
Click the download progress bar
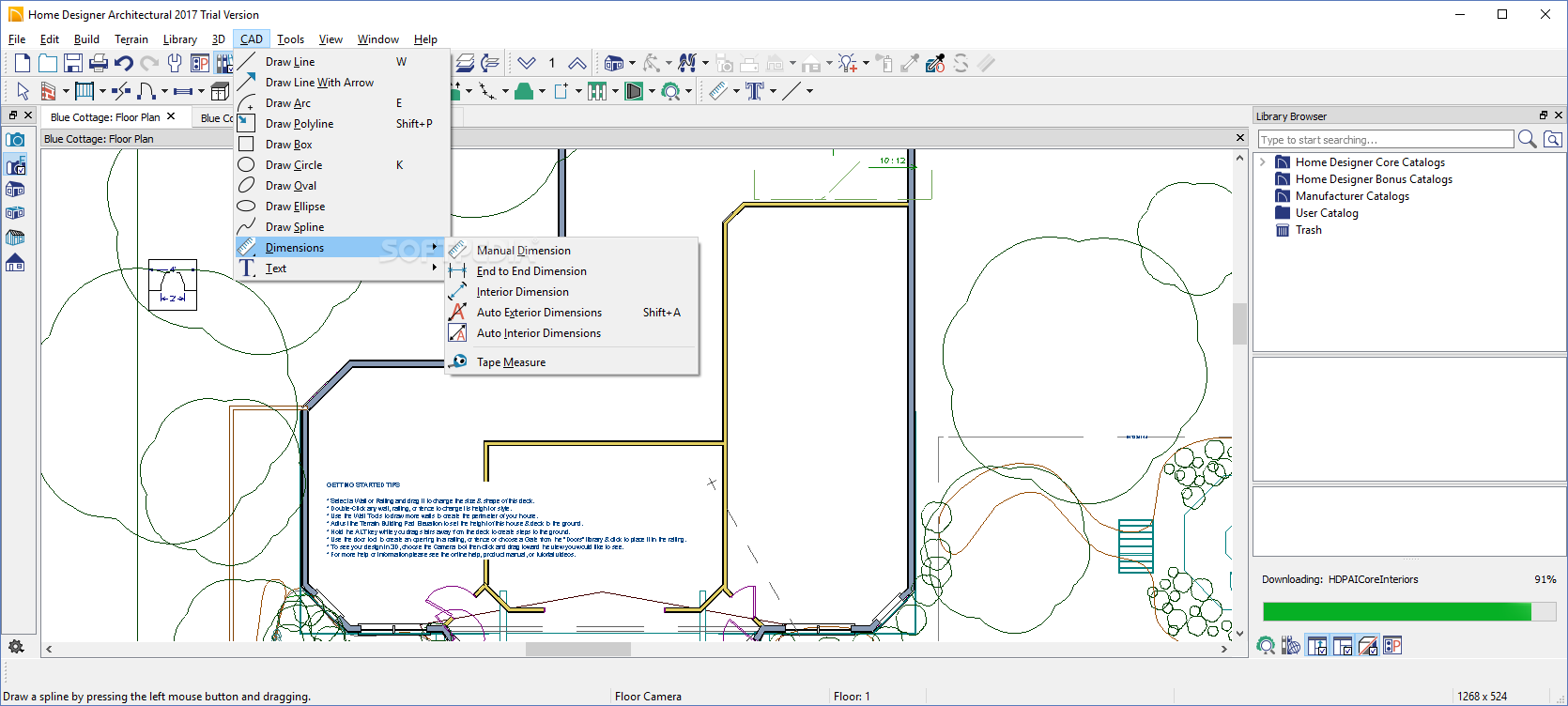point(1409,612)
